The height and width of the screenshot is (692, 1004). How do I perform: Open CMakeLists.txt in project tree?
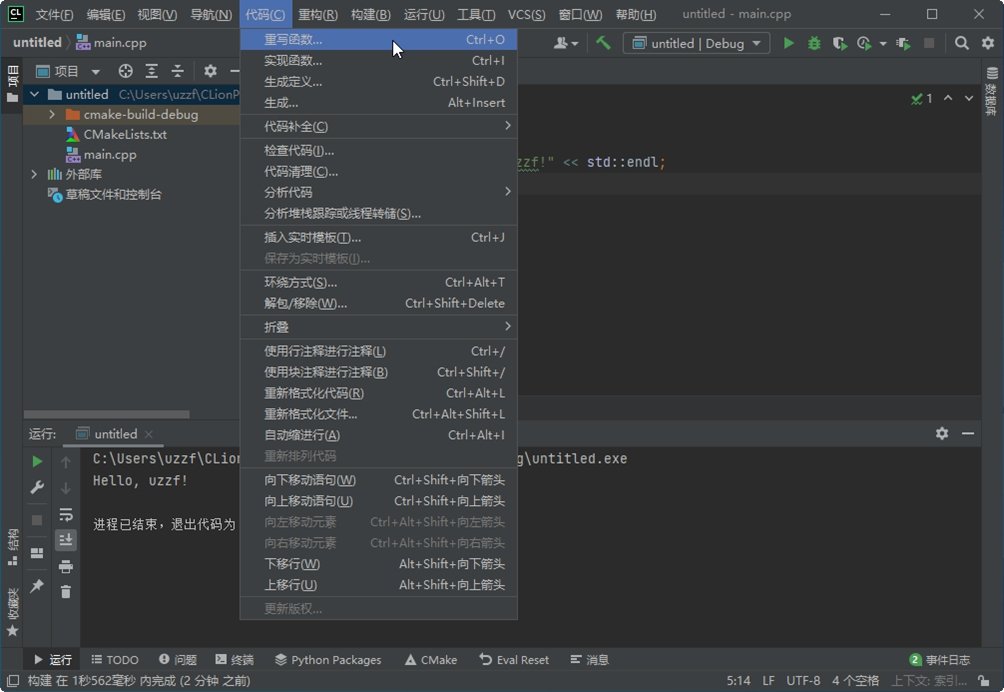[117, 134]
